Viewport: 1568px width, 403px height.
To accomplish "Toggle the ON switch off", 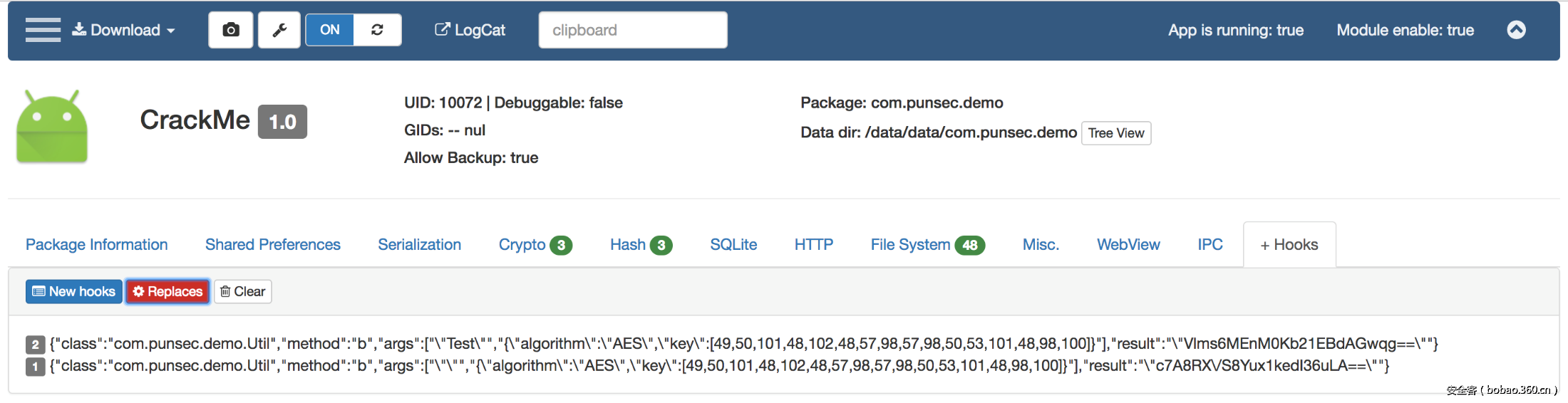I will [330, 30].
